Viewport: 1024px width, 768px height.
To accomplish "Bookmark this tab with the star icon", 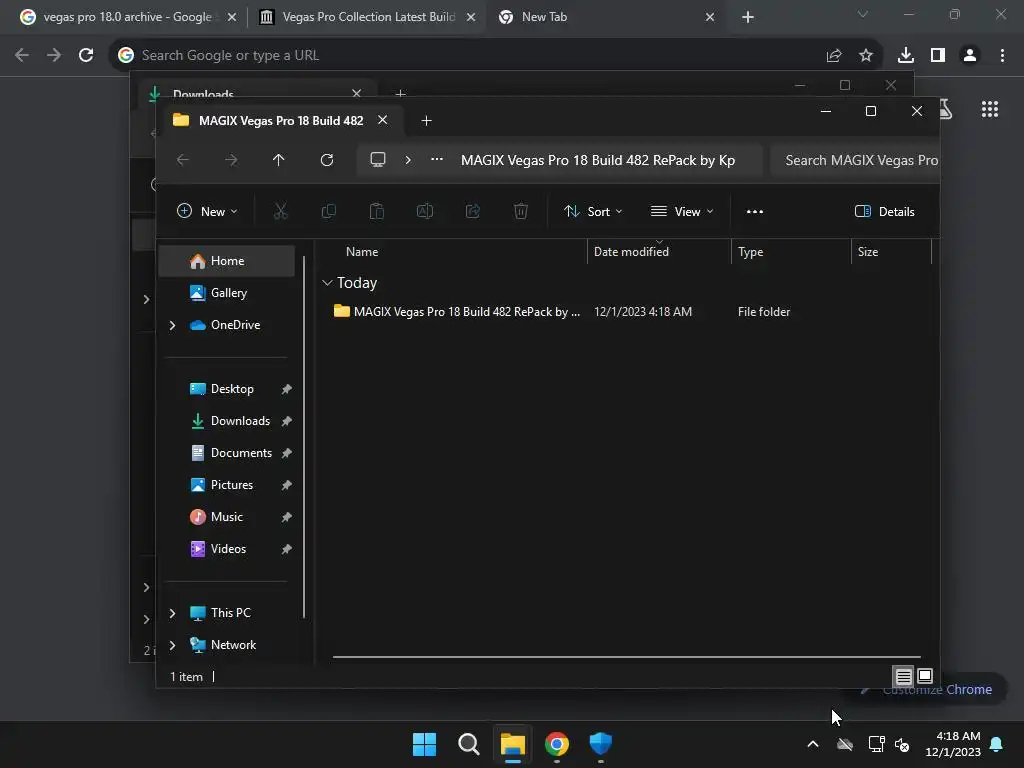I will point(866,56).
